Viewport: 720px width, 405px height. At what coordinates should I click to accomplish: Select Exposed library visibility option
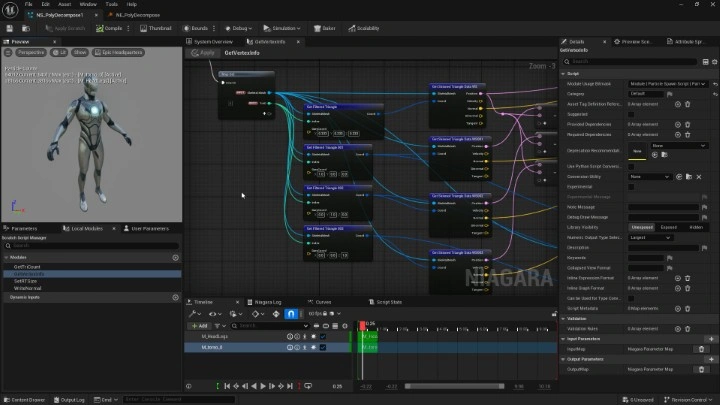(x=668, y=227)
